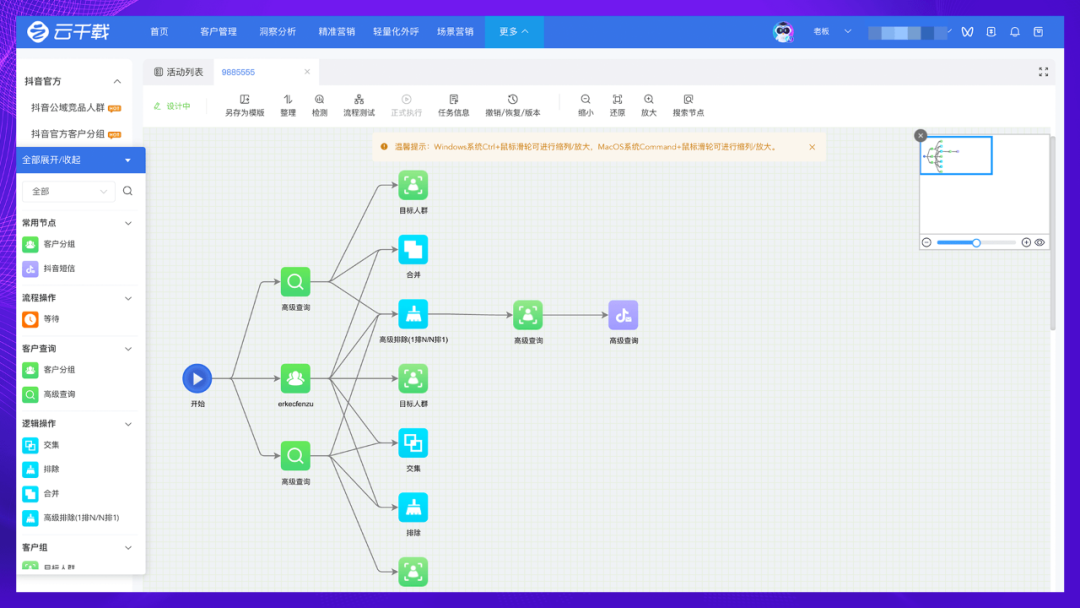
Task: Click the 整理 arrange icon in toolbar
Action: tap(288, 100)
